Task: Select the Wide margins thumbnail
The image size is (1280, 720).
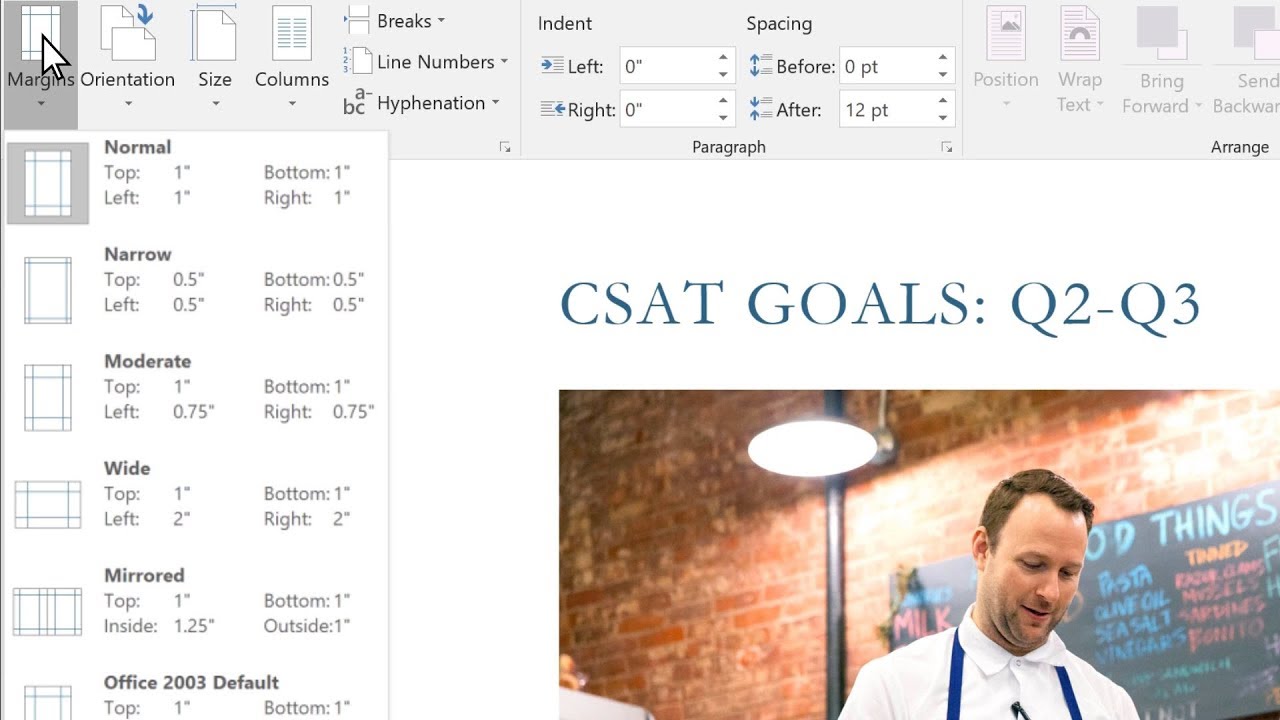Action: point(48,504)
